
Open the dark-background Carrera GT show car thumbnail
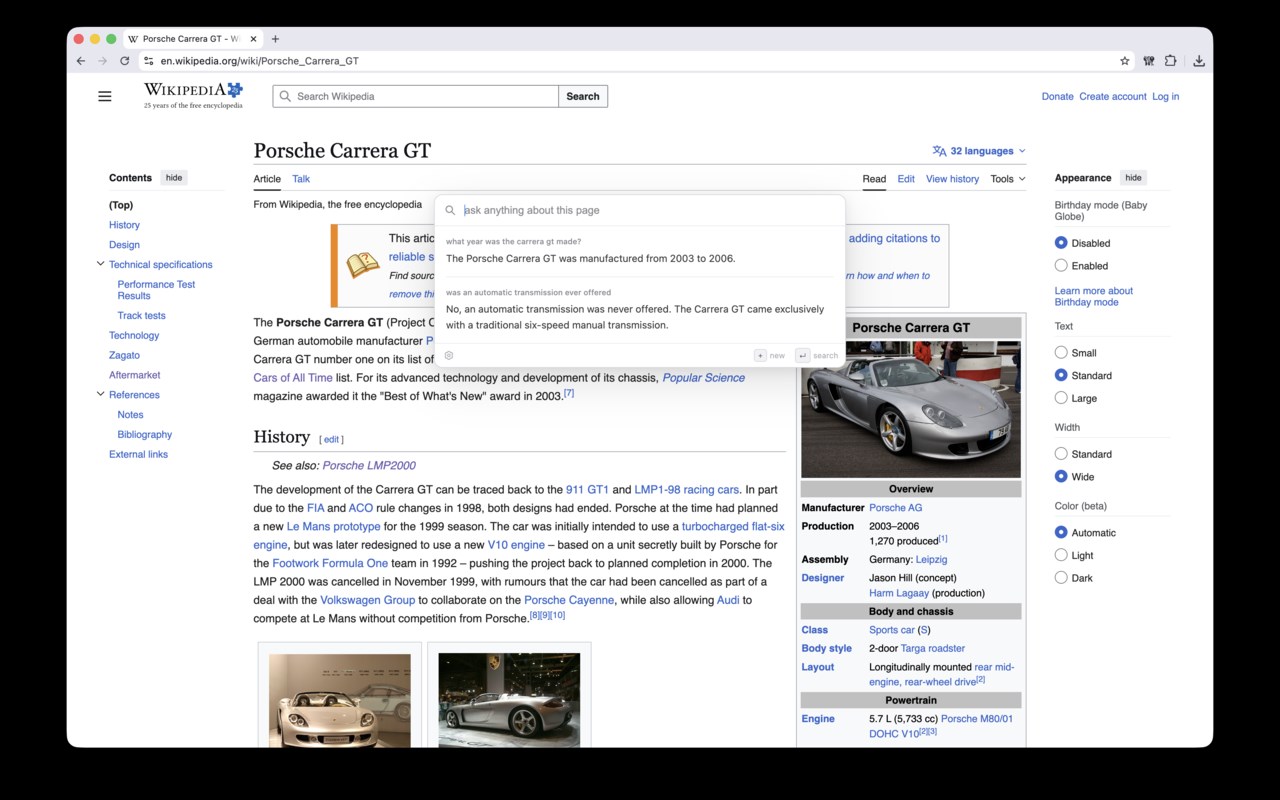(x=509, y=700)
